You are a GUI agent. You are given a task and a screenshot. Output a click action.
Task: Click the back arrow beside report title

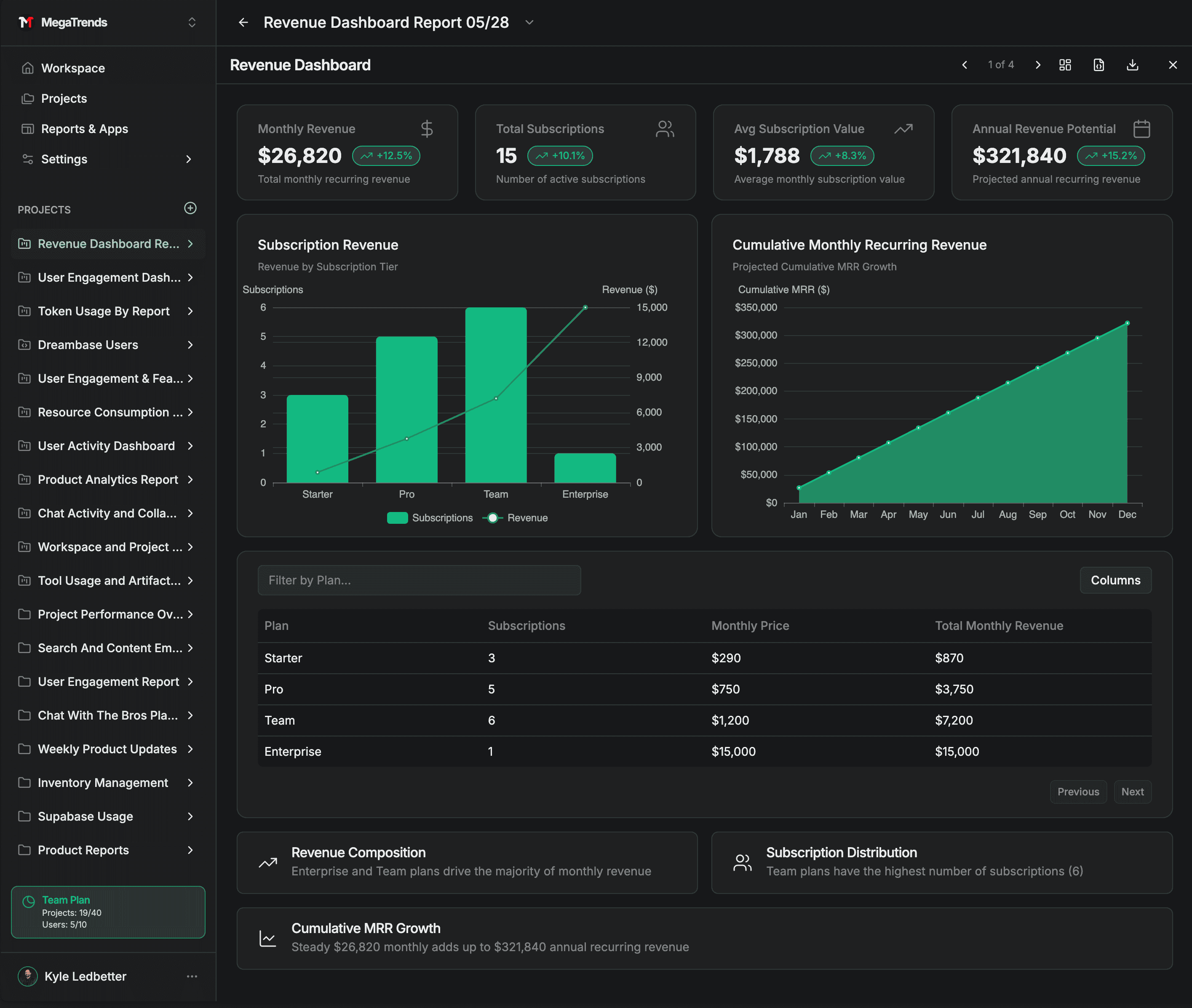click(243, 22)
